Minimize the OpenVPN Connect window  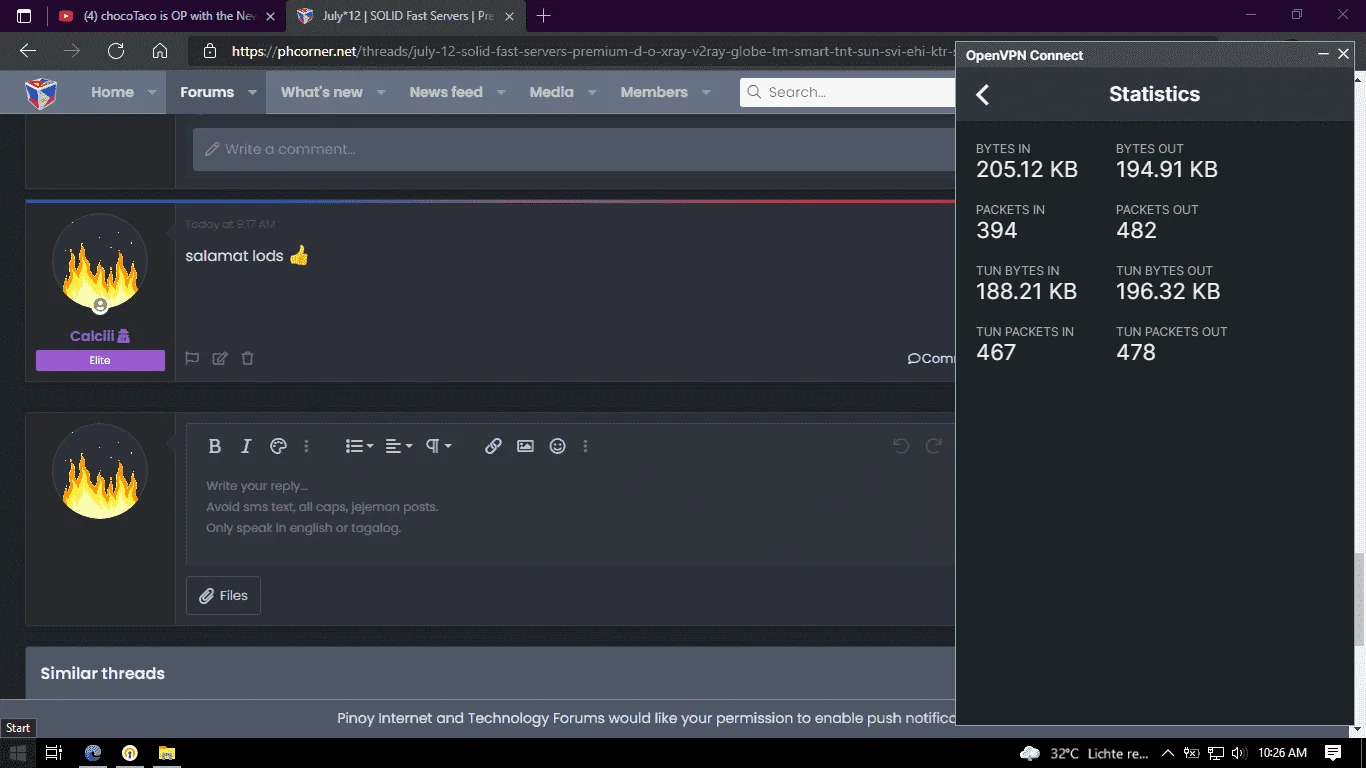pyautogui.click(x=1323, y=55)
